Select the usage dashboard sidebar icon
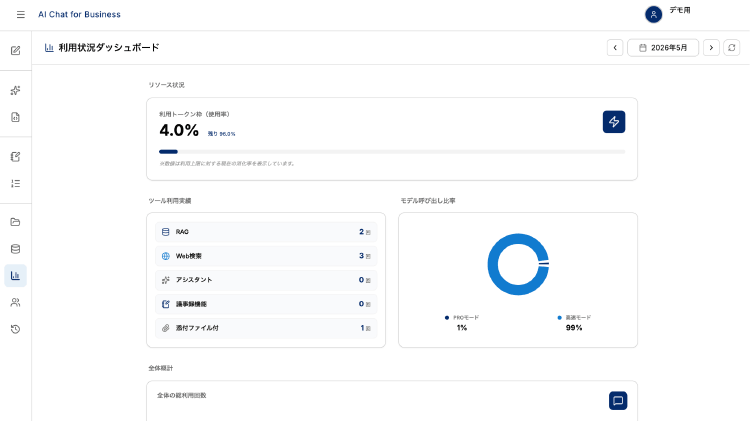 pyautogui.click(x=15, y=276)
